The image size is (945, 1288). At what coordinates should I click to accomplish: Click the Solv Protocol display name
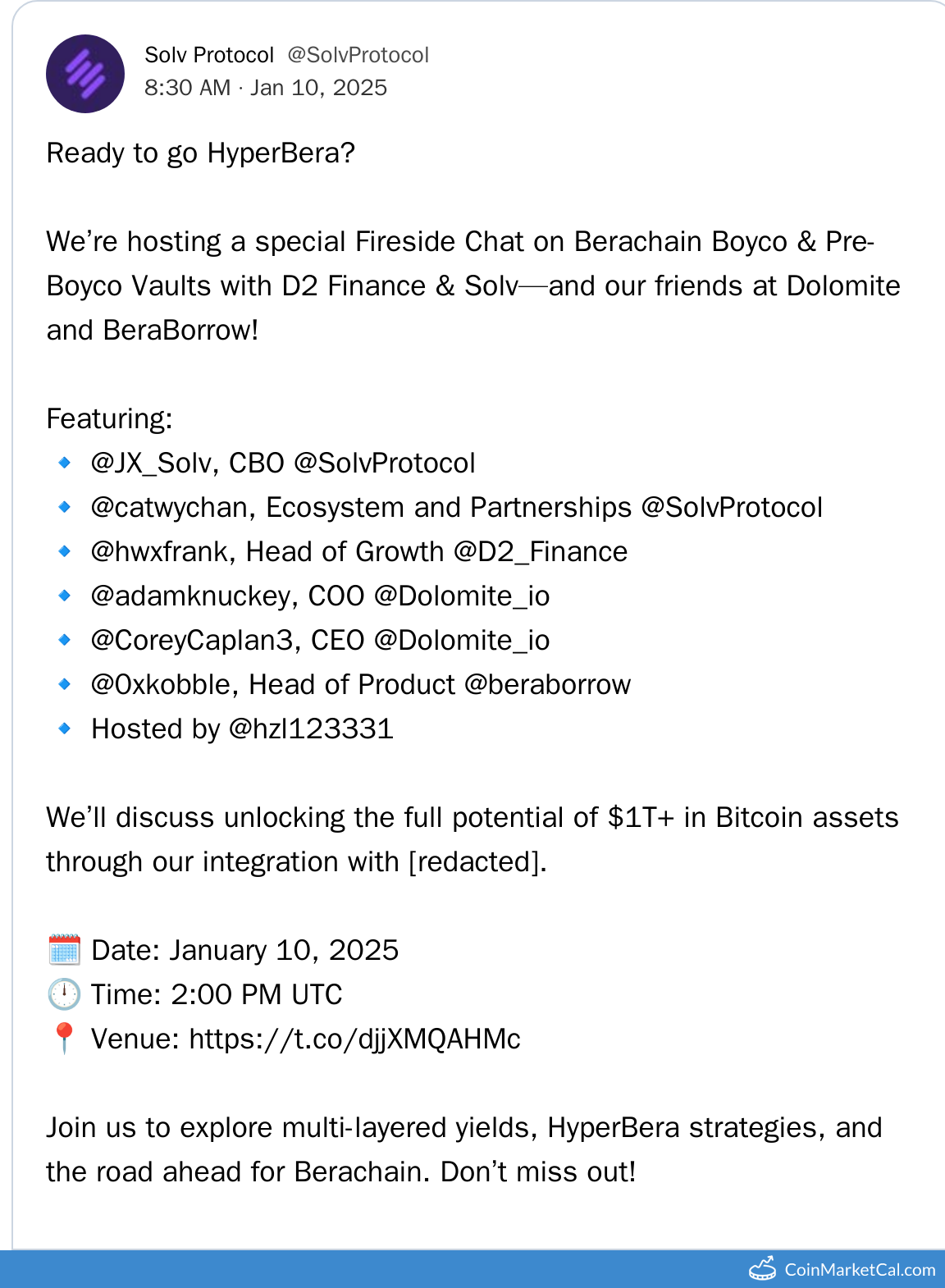[x=209, y=55]
